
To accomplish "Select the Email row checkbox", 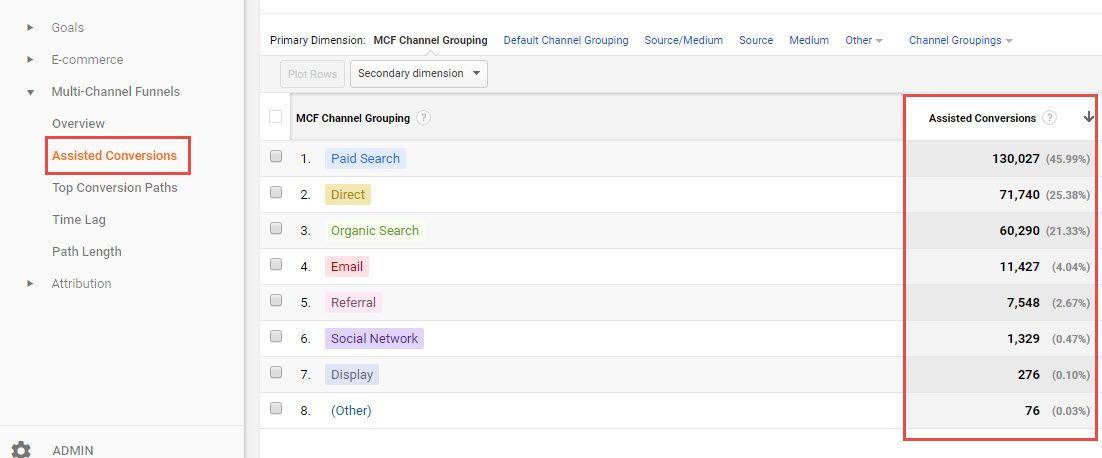I will coord(276,265).
